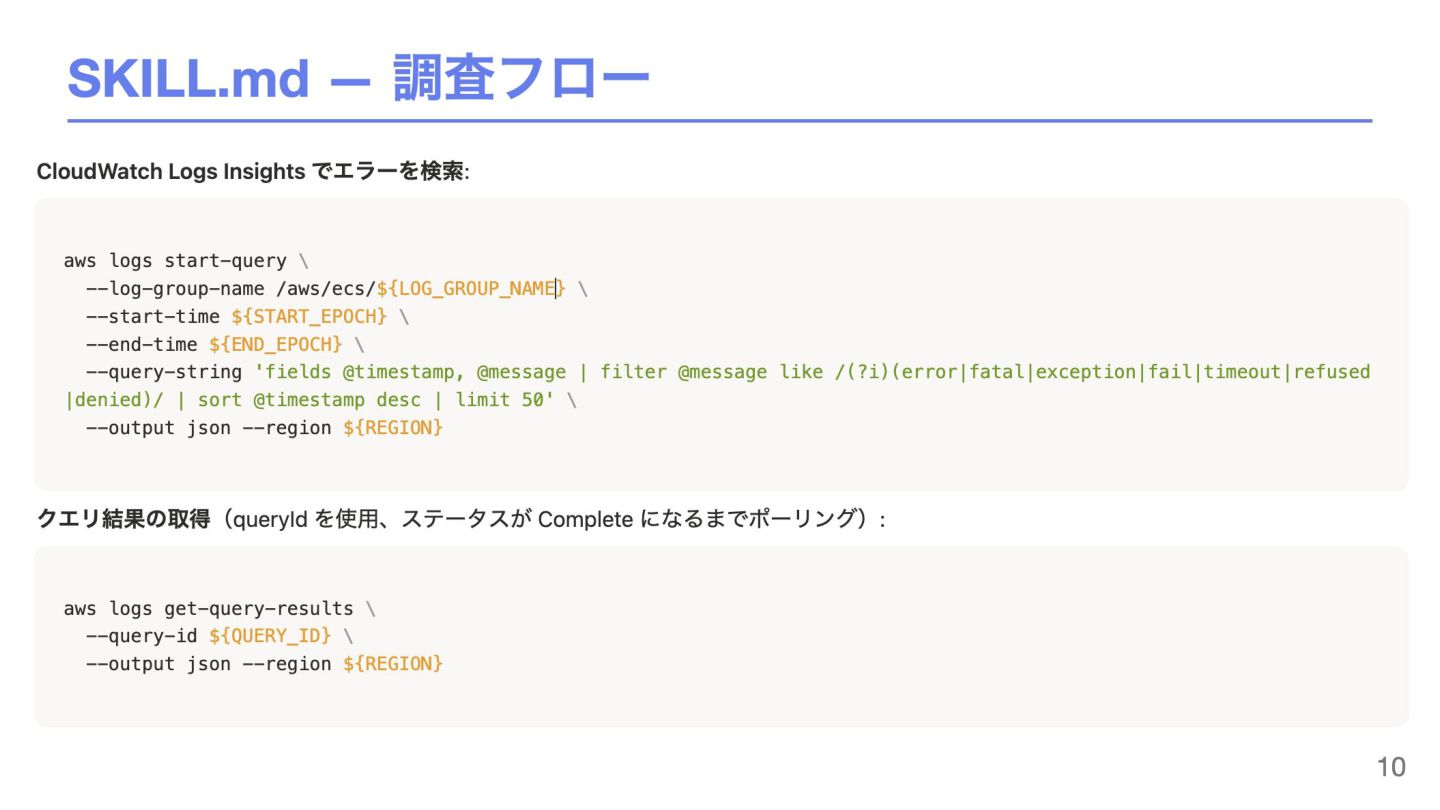Click the --query-string option text
1440x810 pixels.
coord(164,372)
